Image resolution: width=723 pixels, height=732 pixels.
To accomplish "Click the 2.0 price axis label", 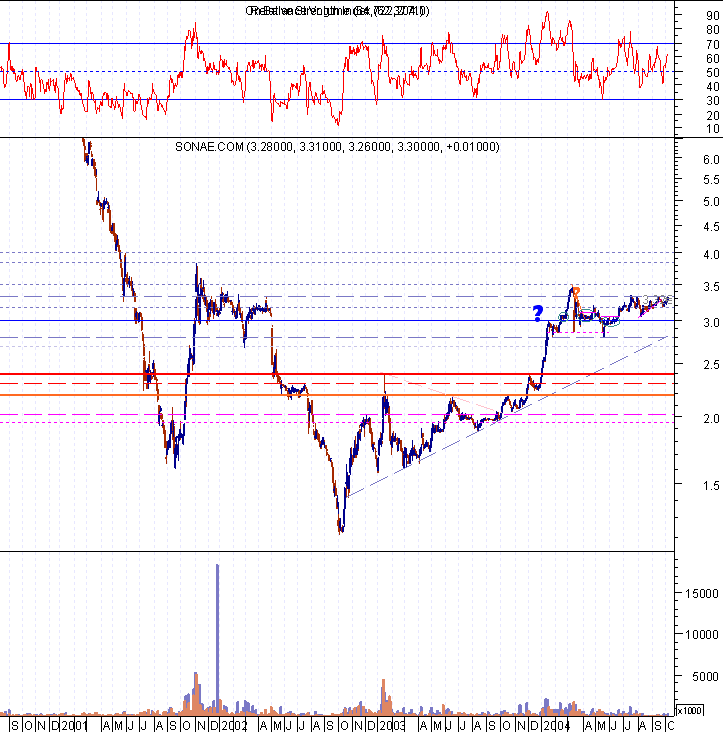I will (711, 418).
